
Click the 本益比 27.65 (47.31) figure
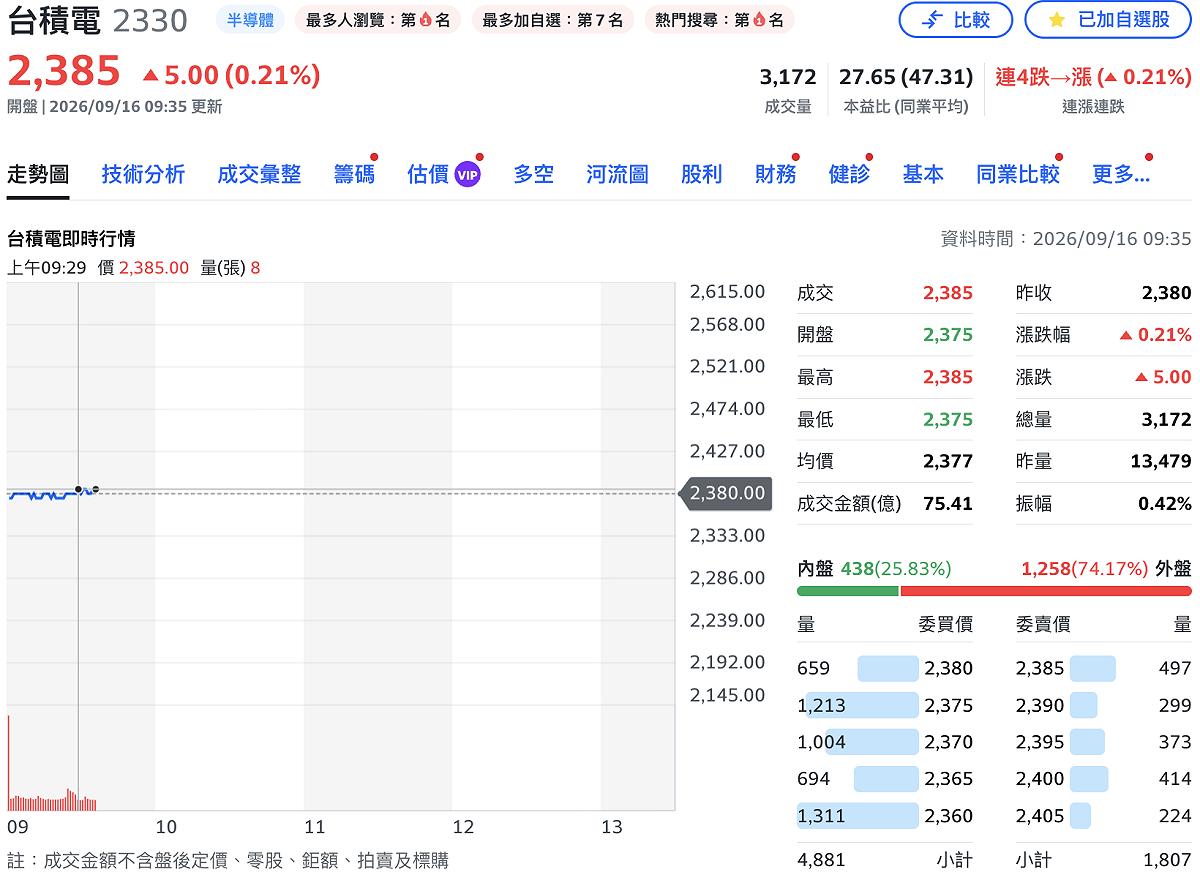906,77
